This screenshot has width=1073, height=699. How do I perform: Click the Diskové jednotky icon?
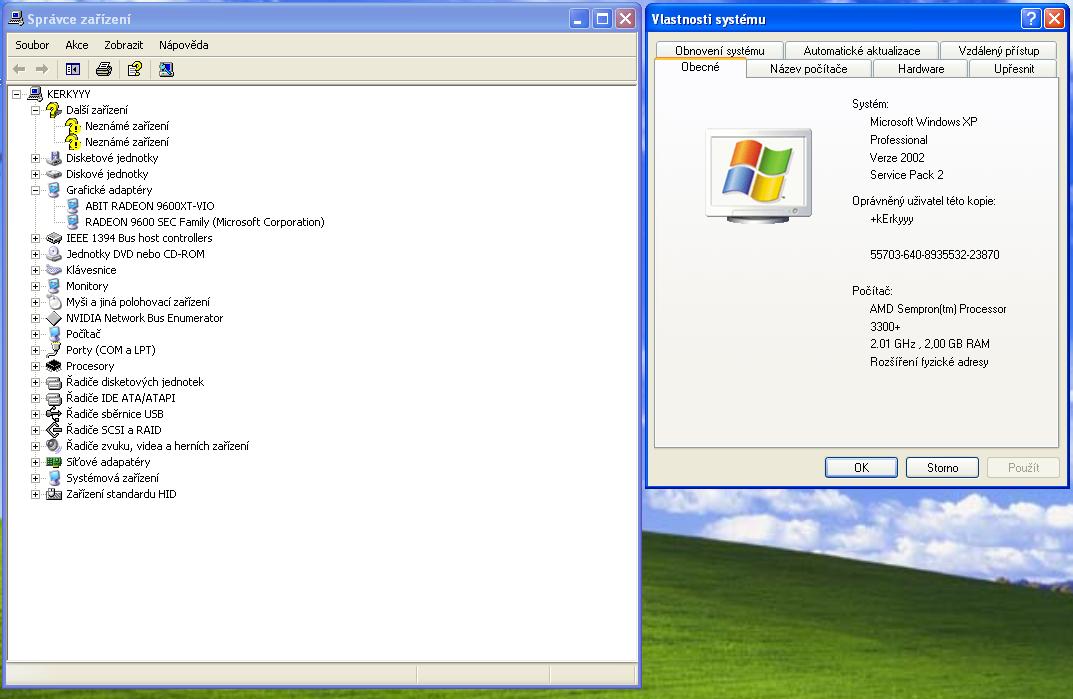[53, 174]
